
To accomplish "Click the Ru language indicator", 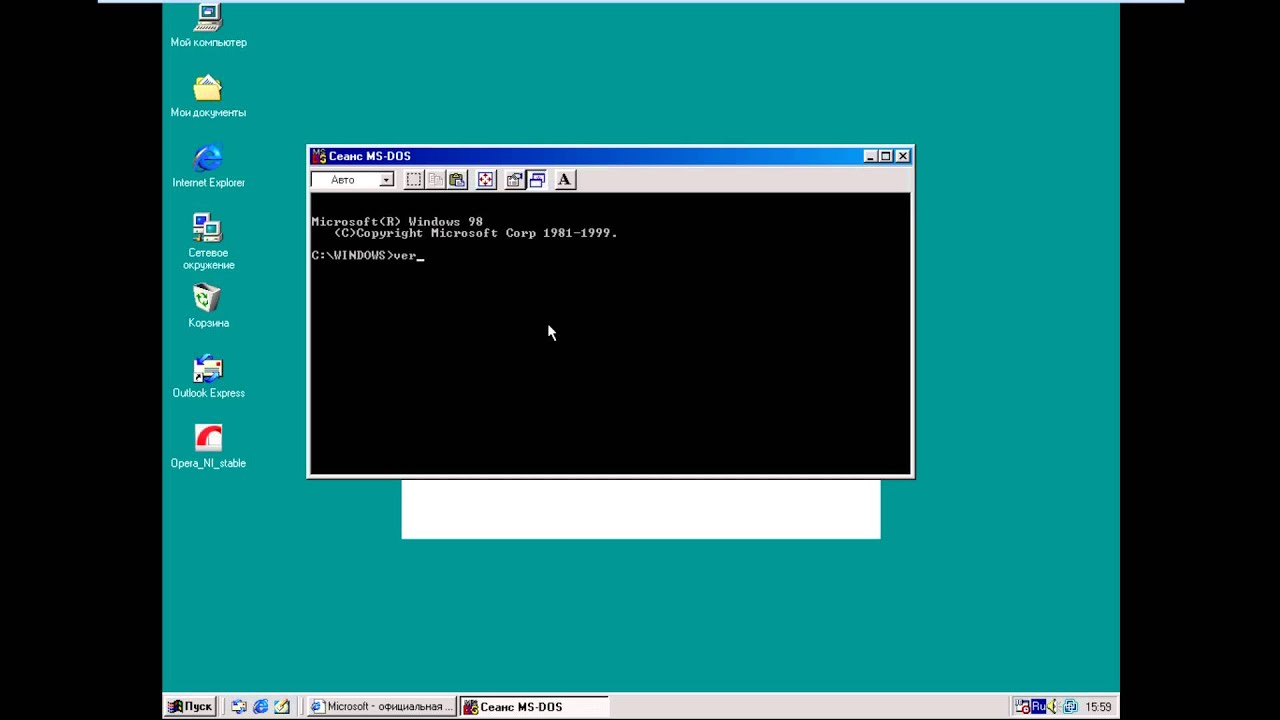I will click(x=1038, y=707).
